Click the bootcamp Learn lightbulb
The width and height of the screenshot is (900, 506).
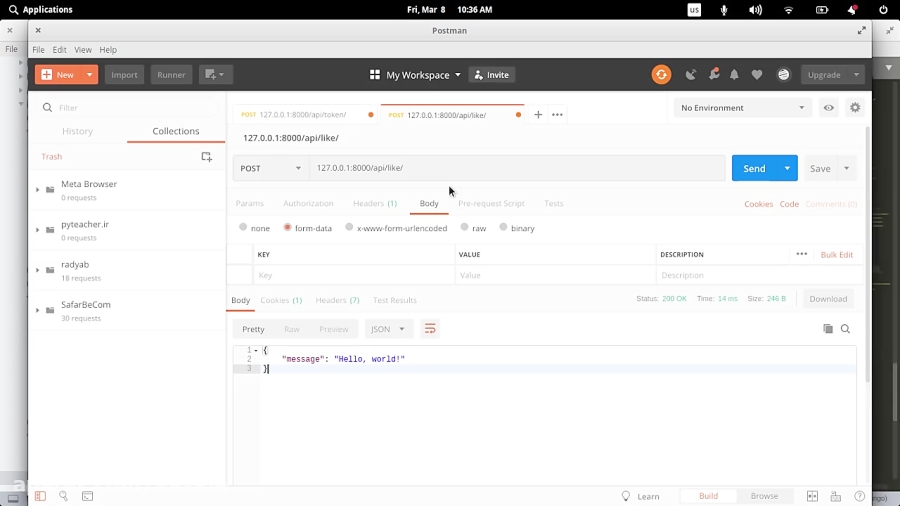626,496
